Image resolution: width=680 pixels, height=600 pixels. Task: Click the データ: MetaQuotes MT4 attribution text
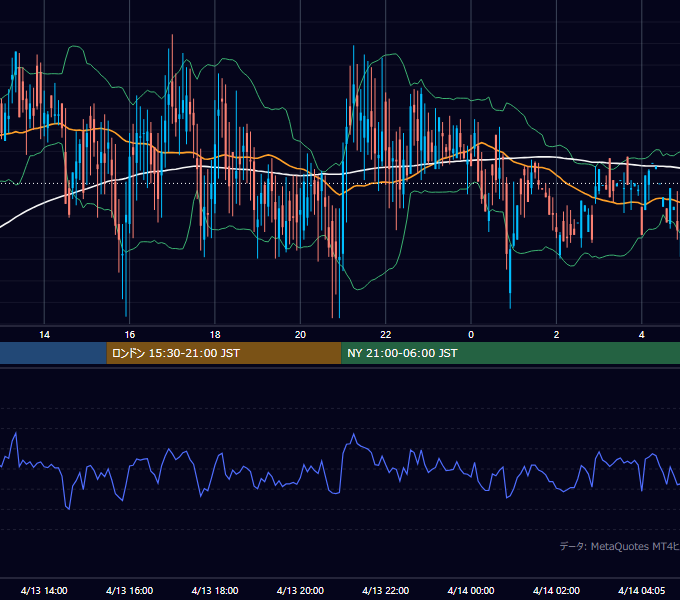pyautogui.click(x=620, y=546)
